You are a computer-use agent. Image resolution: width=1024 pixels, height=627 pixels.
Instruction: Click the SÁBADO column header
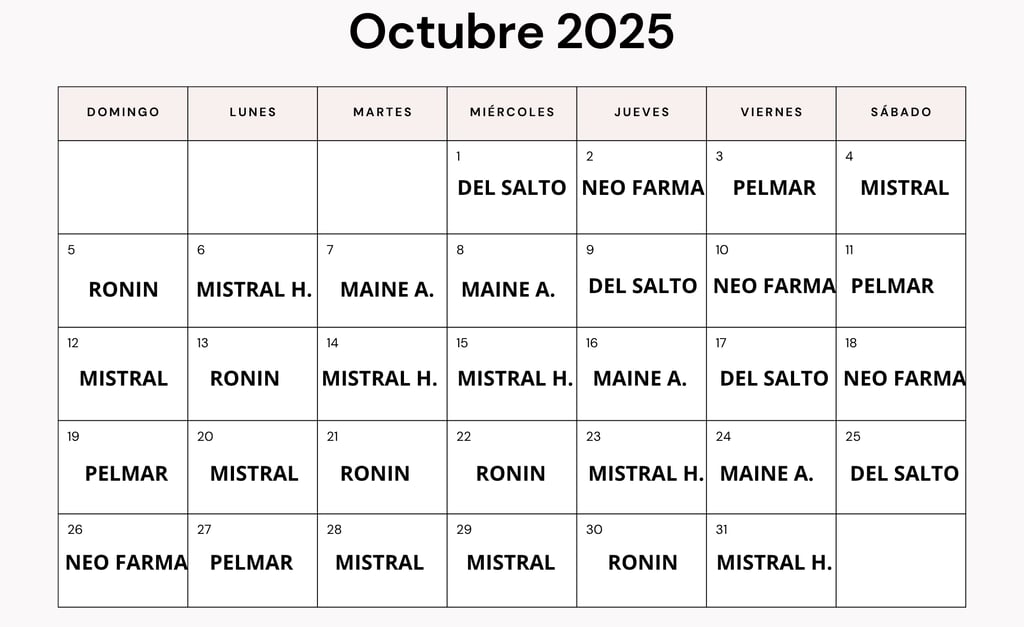(x=901, y=112)
